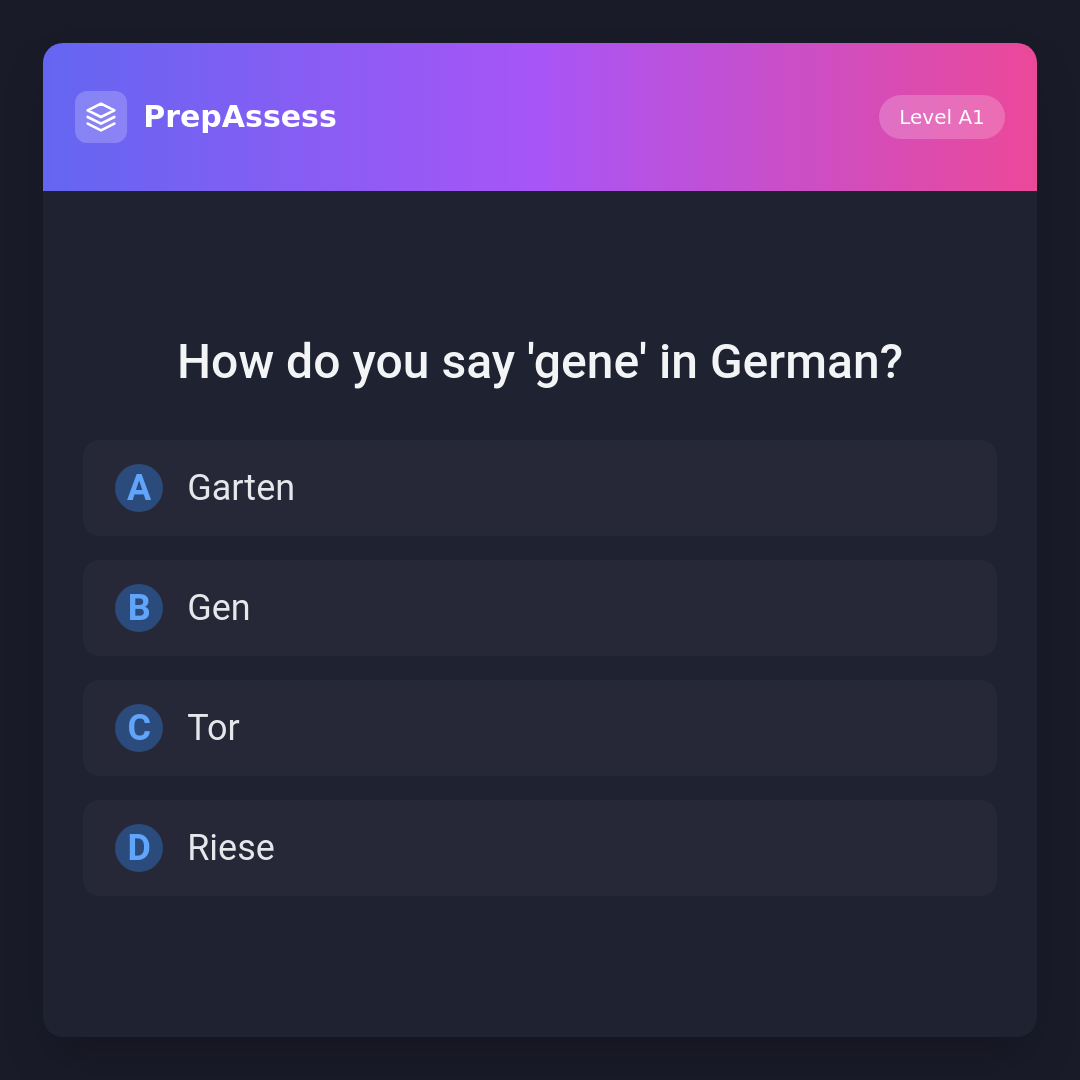This screenshot has height=1080, width=1080.
Task: Click the word 'Tor' in option C
Action: [x=214, y=728]
